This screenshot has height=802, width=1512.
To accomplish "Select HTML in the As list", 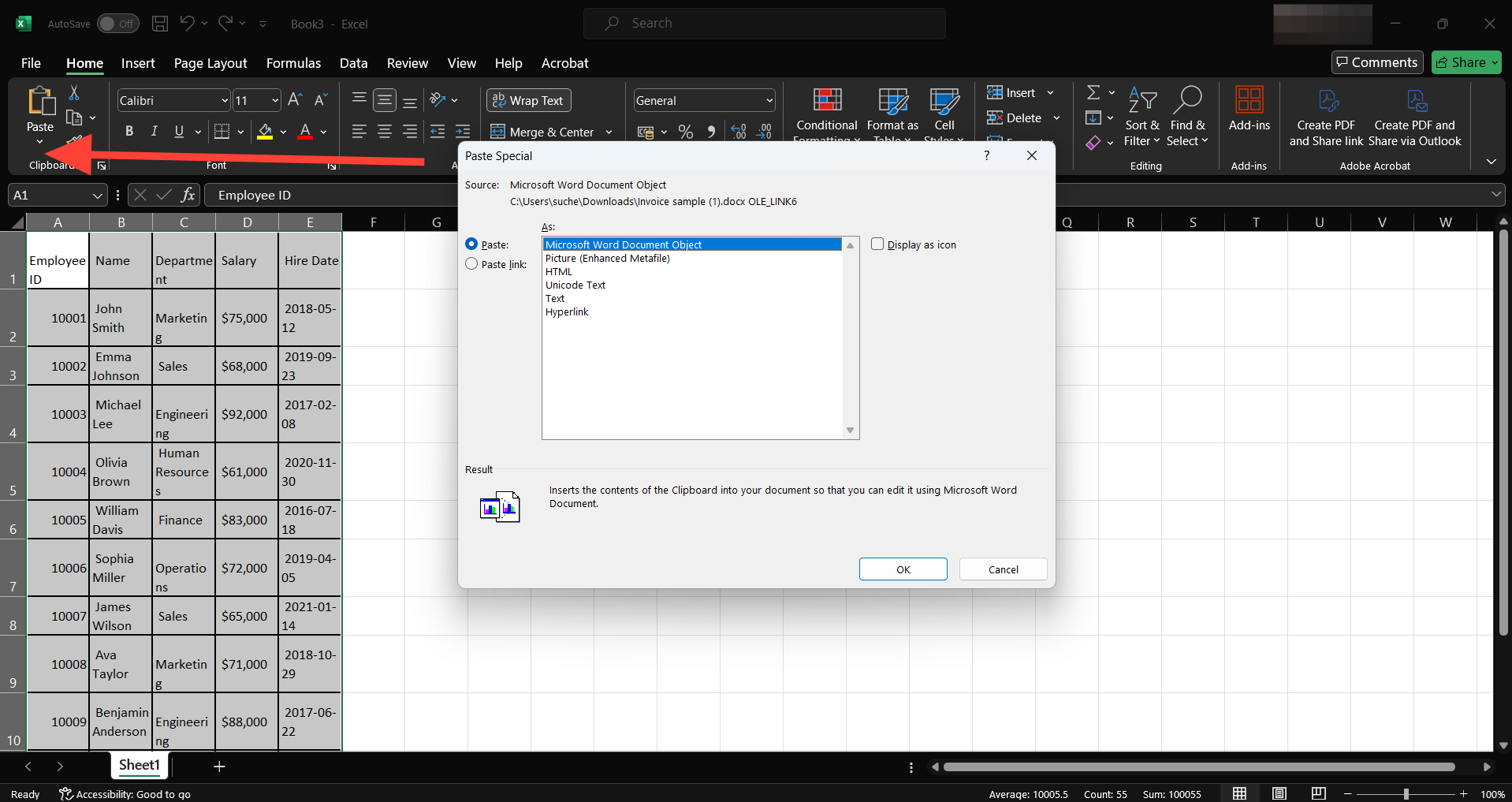I will tap(559, 272).
